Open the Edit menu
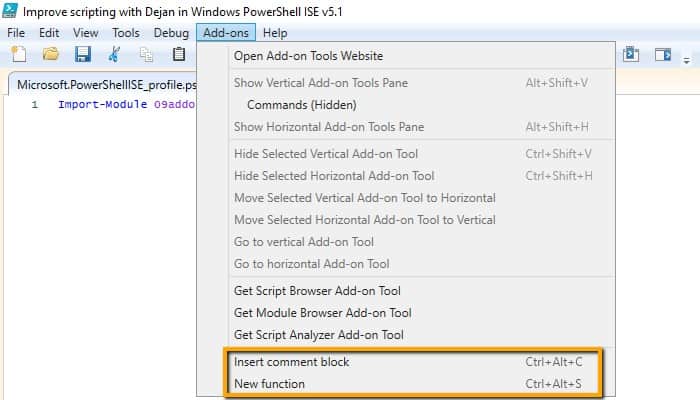 [x=49, y=33]
